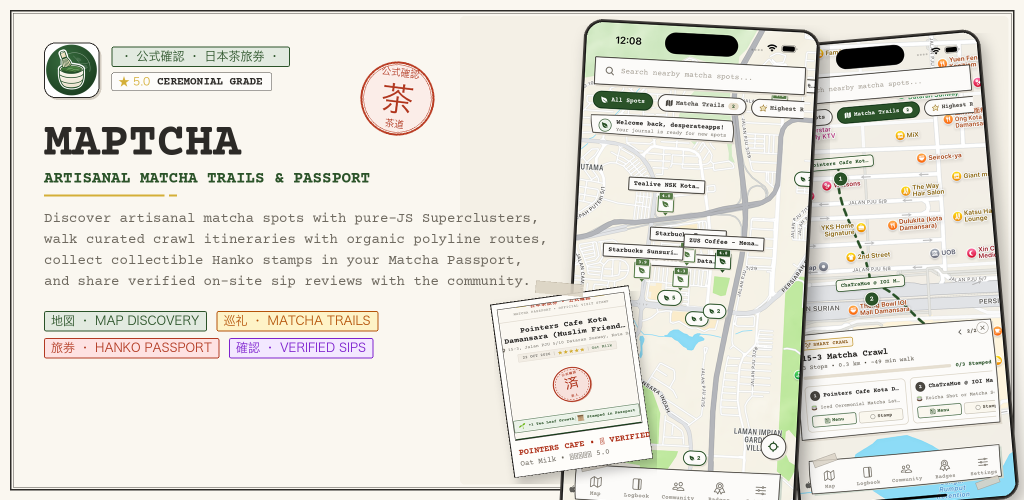
Task: Click star rating on Pointers Cafe card
Action: coord(570,351)
